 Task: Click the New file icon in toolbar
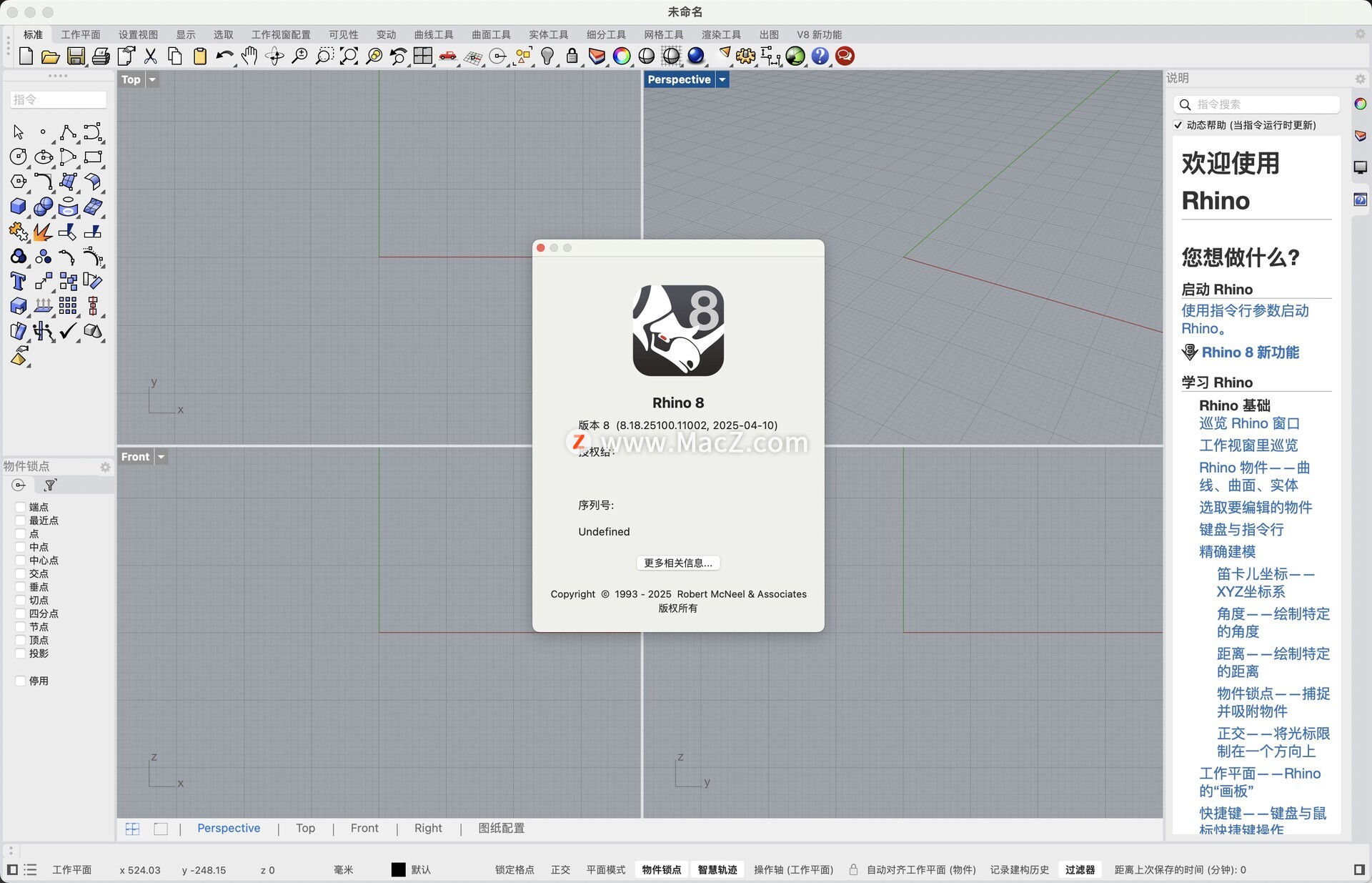point(26,56)
